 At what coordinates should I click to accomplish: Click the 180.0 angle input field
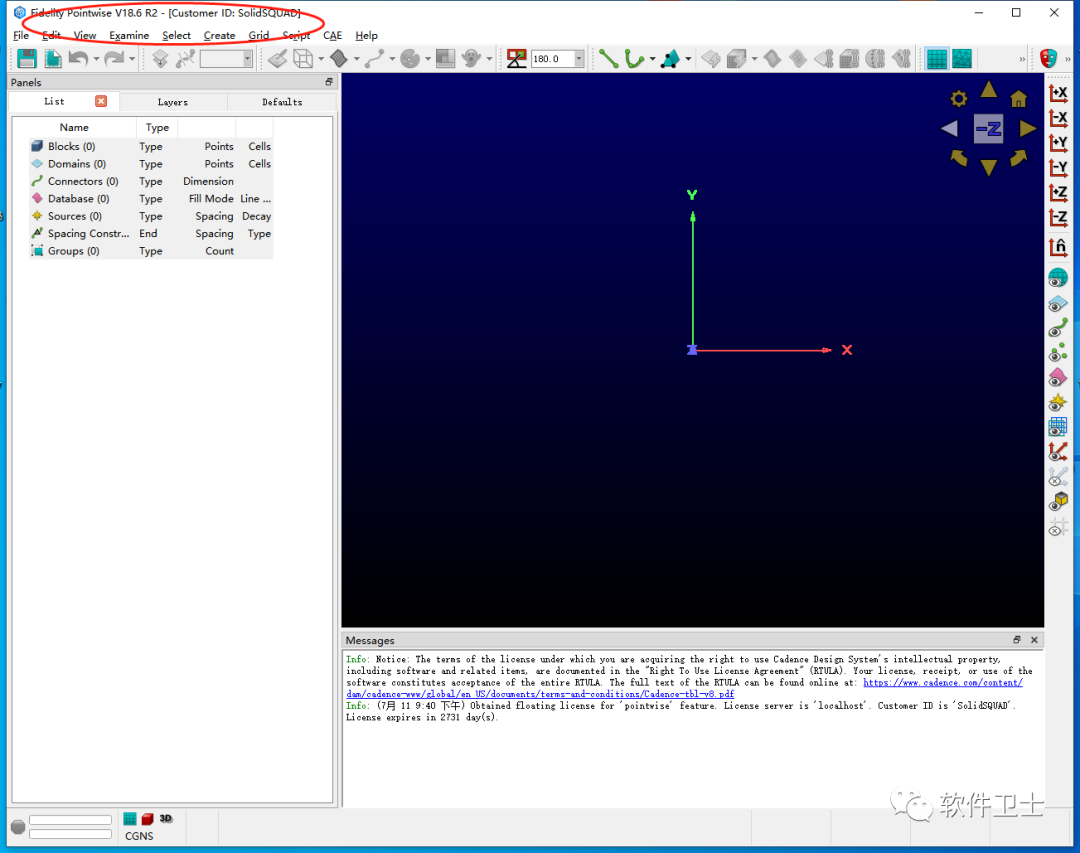pos(552,59)
